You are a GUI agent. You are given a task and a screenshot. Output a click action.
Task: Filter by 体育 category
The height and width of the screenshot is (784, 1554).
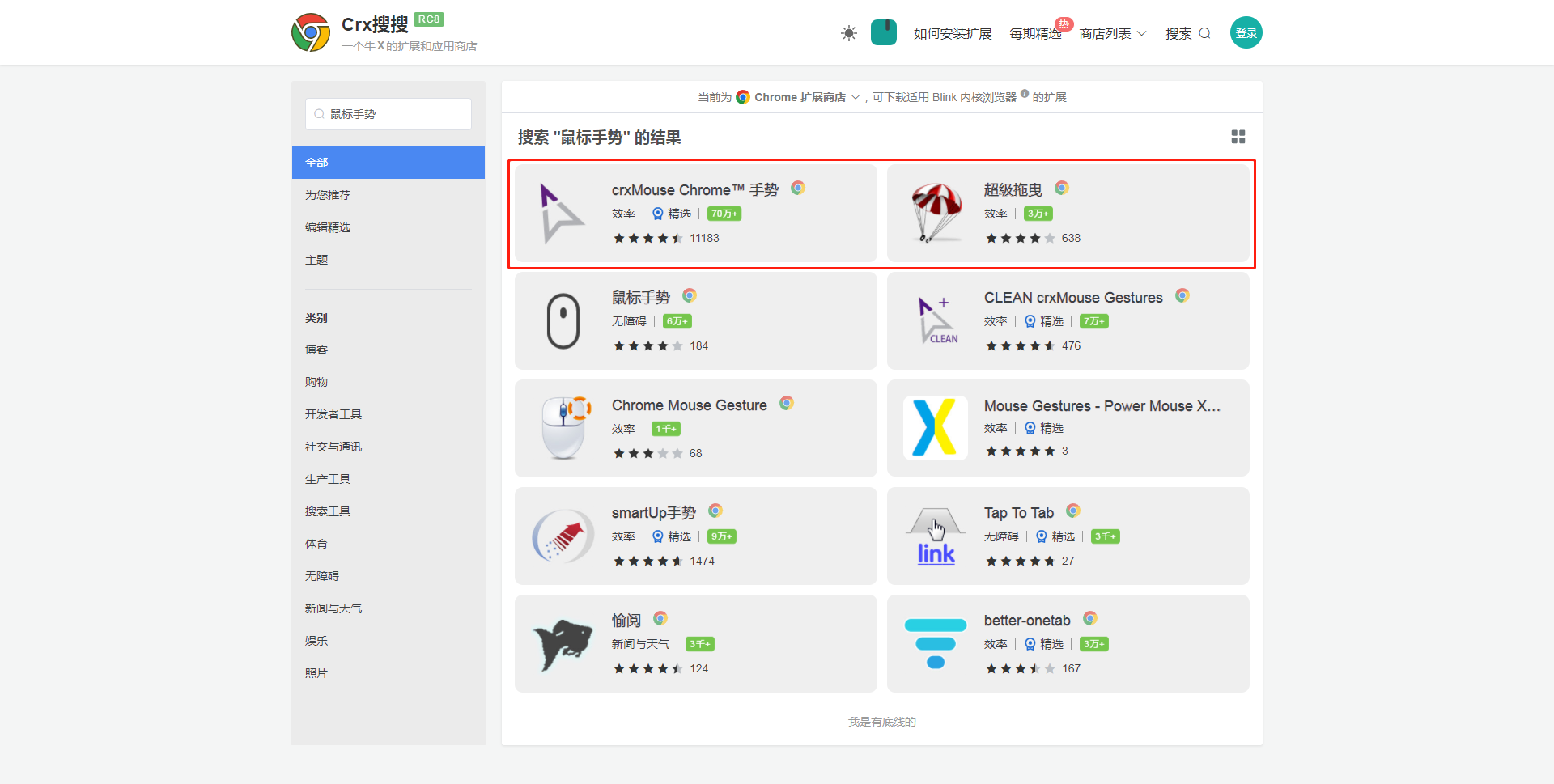coord(316,544)
